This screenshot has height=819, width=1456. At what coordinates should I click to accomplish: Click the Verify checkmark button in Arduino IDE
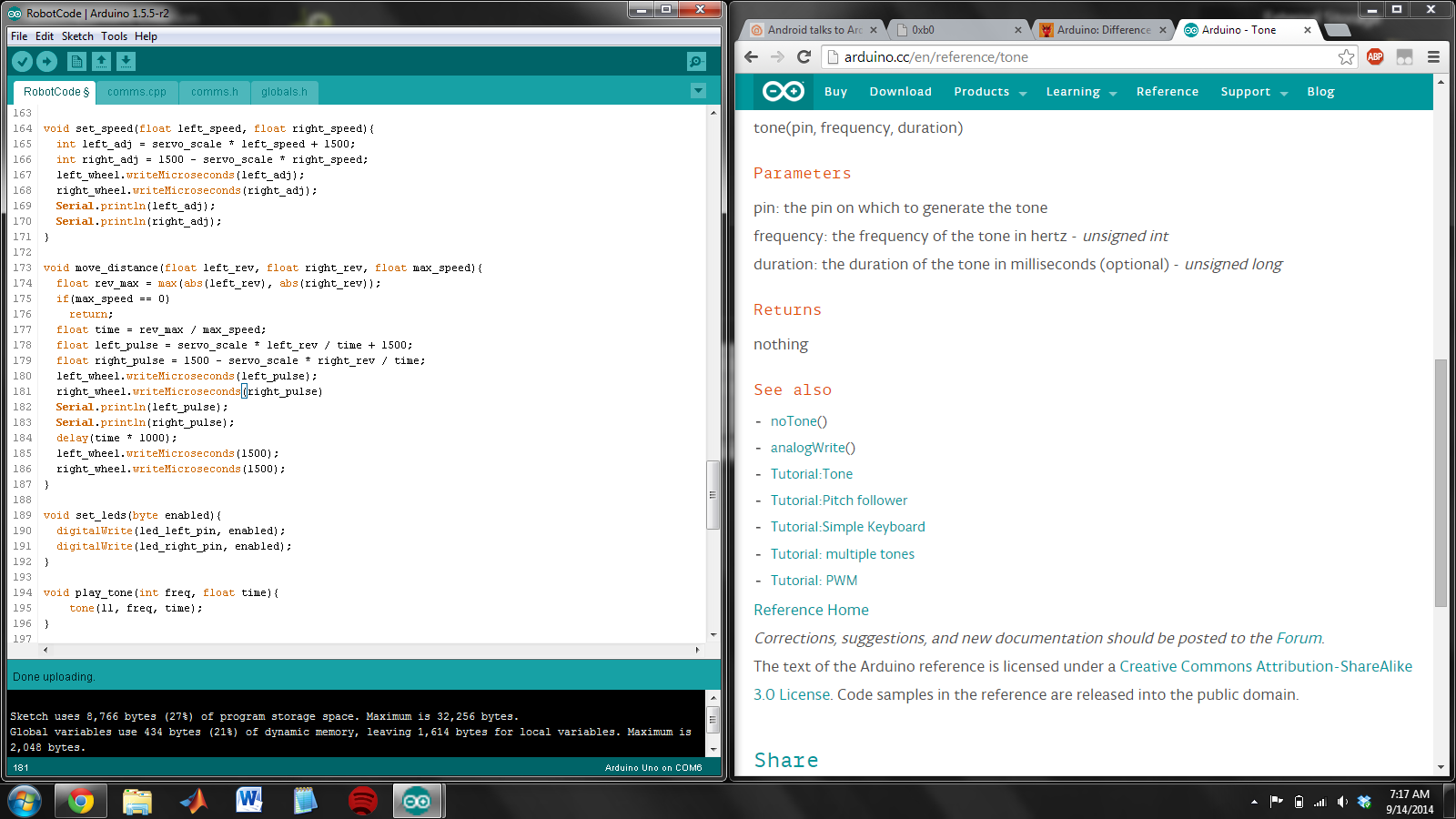coord(23,61)
